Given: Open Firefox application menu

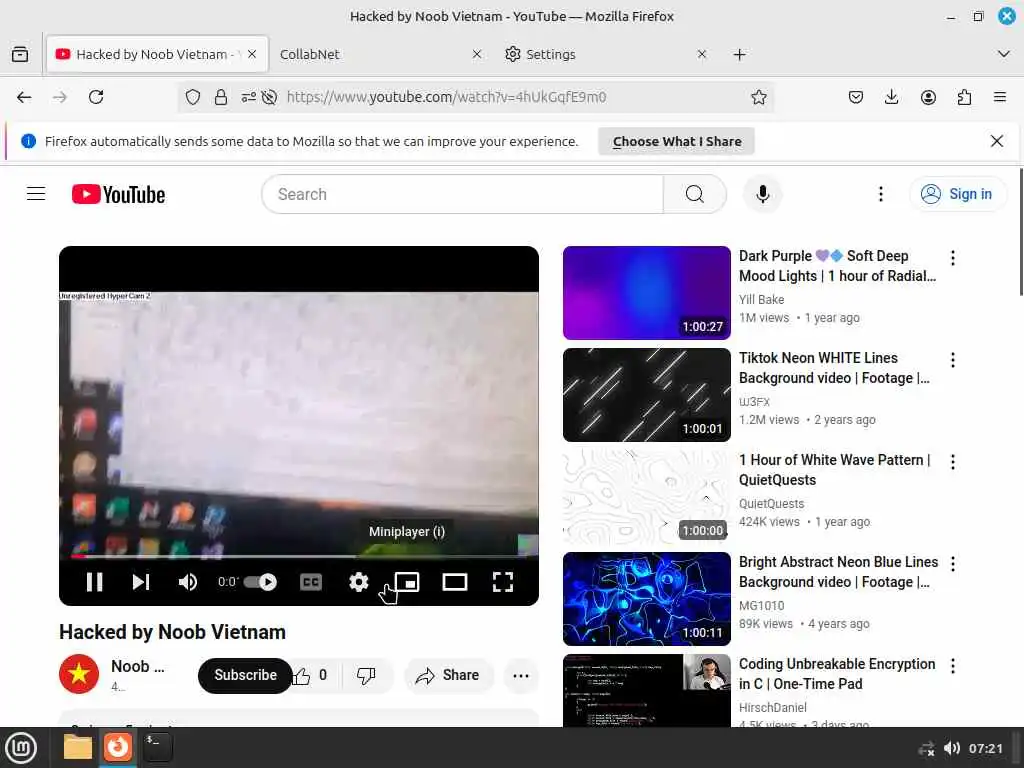Looking at the screenshot, I should click(x=1000, y=97).
